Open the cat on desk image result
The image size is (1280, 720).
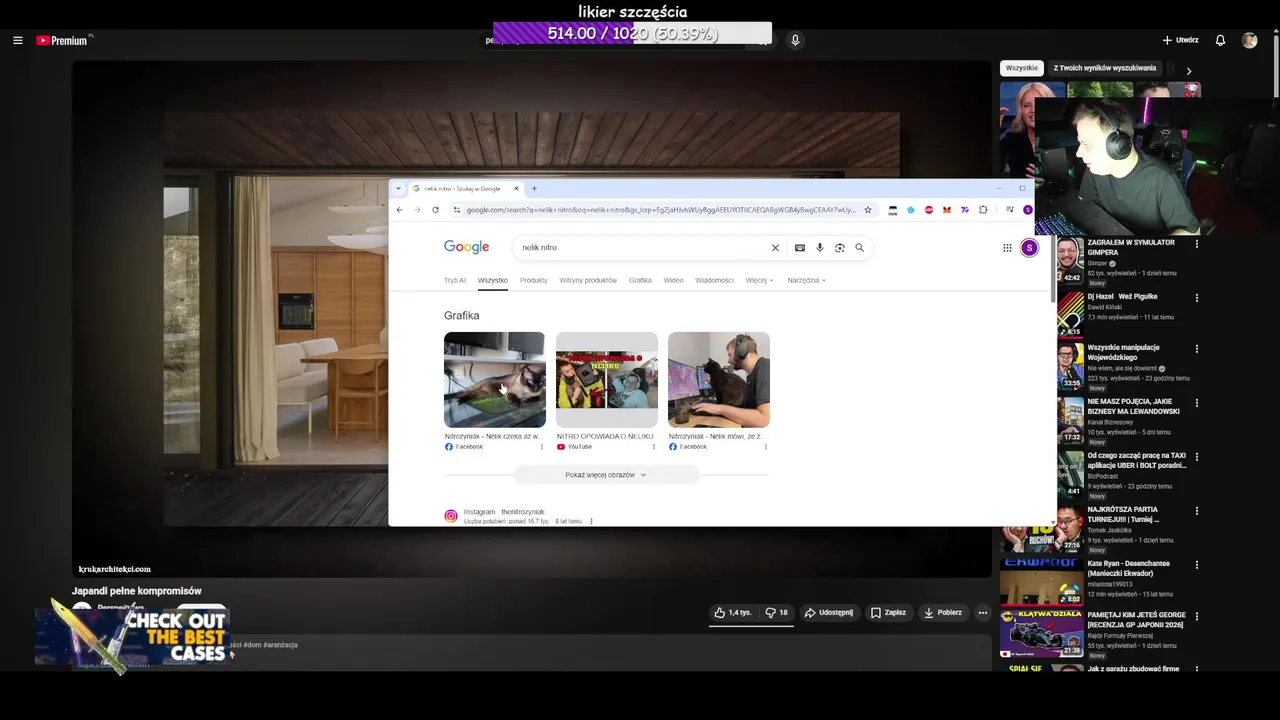pos(495,380)
